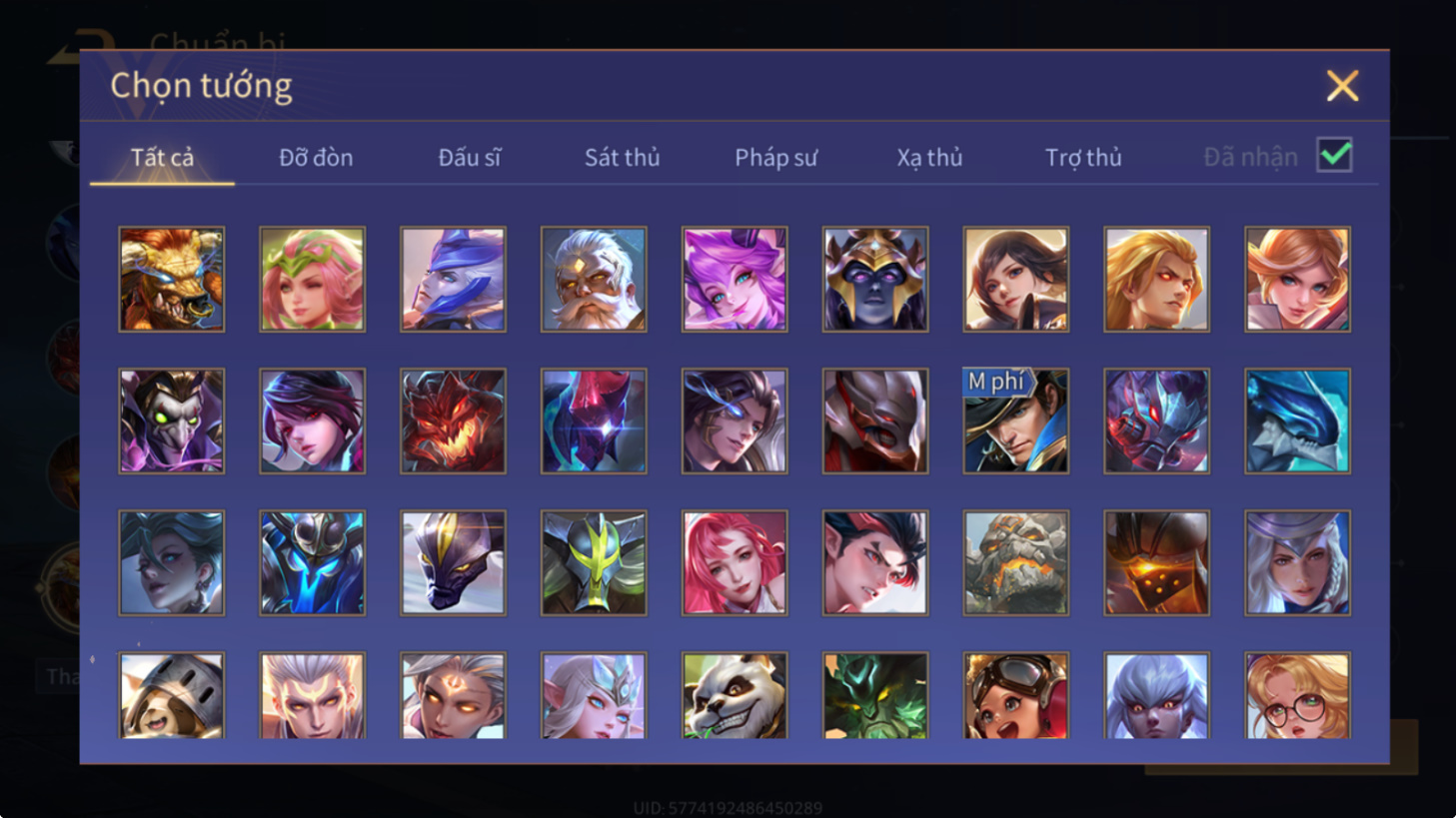Screen dimensions: 1456x818
Task: Select the white-bearded old man hero
Action: [x=594, y=279]
